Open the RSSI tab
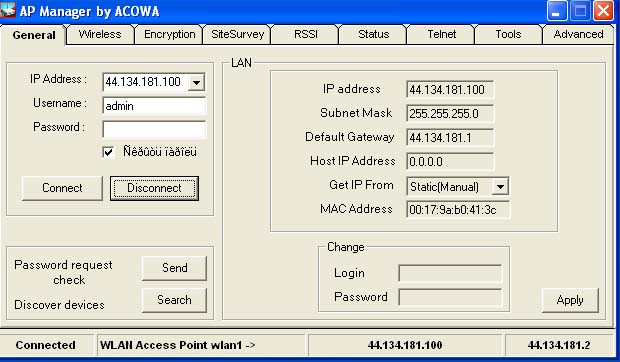 point(306,34)
